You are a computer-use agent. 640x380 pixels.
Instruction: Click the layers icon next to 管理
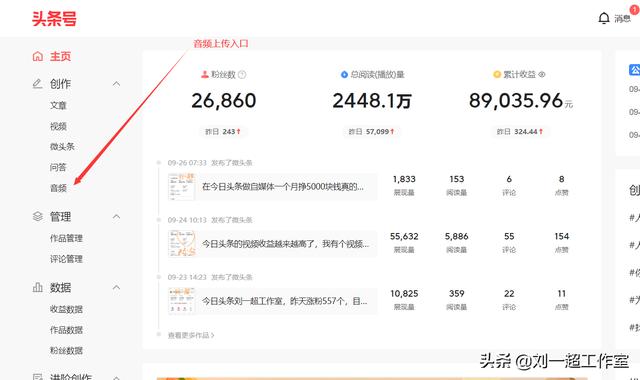click(38, 216)
